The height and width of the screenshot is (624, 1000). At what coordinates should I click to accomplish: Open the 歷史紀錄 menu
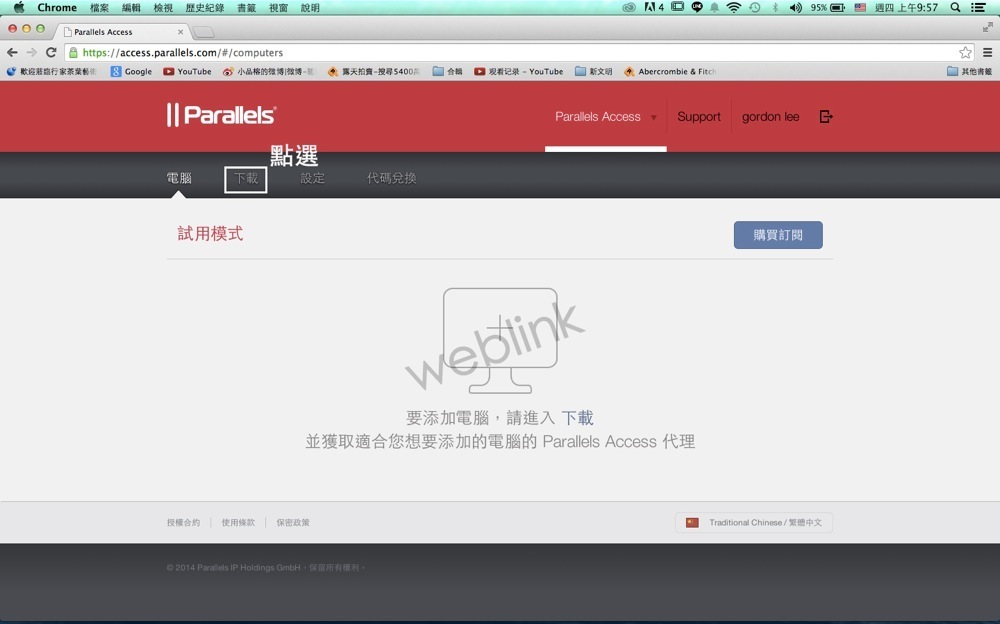click(205, 8)
